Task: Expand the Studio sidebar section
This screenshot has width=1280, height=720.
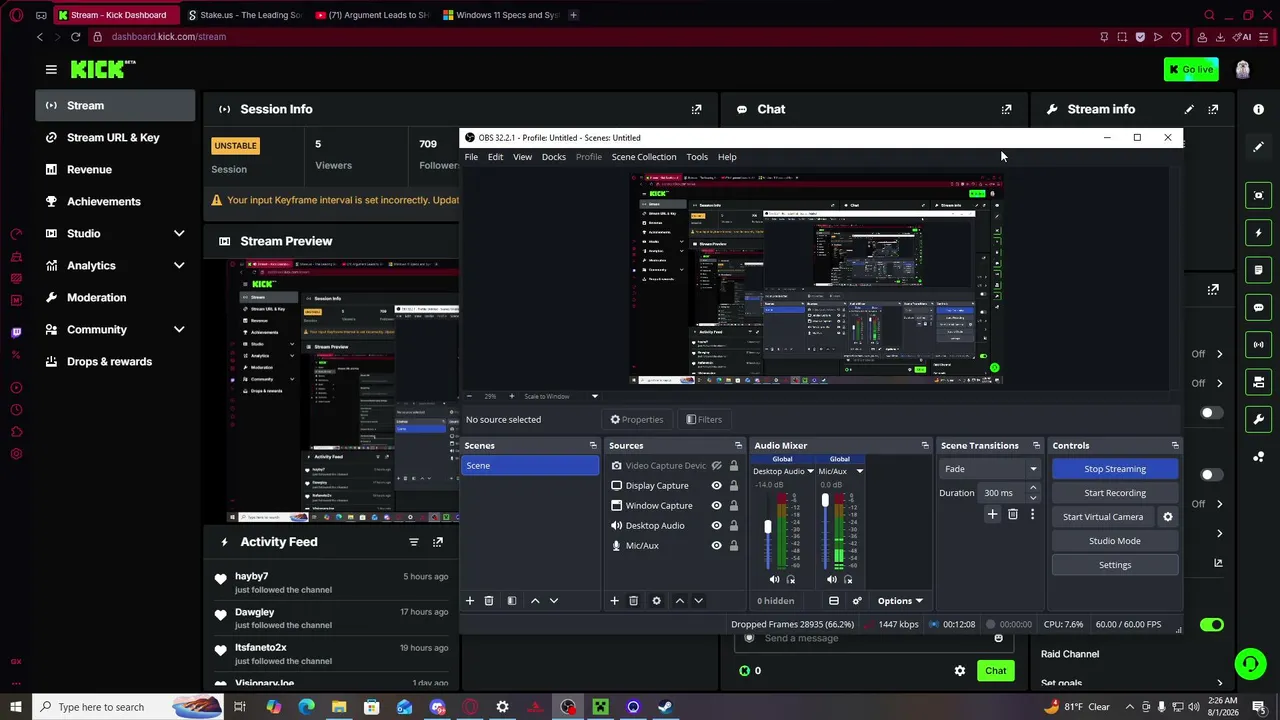Action: 179,234
